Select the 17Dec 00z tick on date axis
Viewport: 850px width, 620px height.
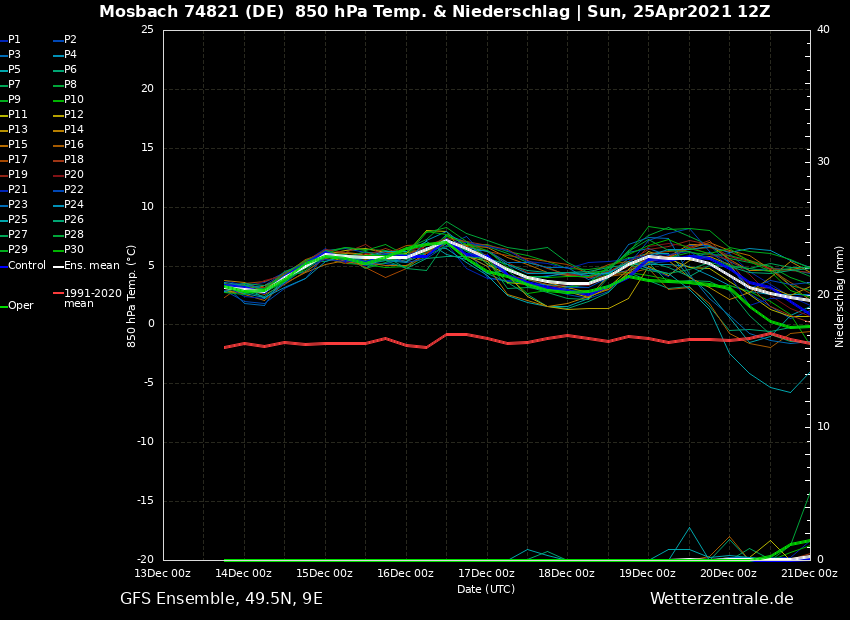[486, 573]
